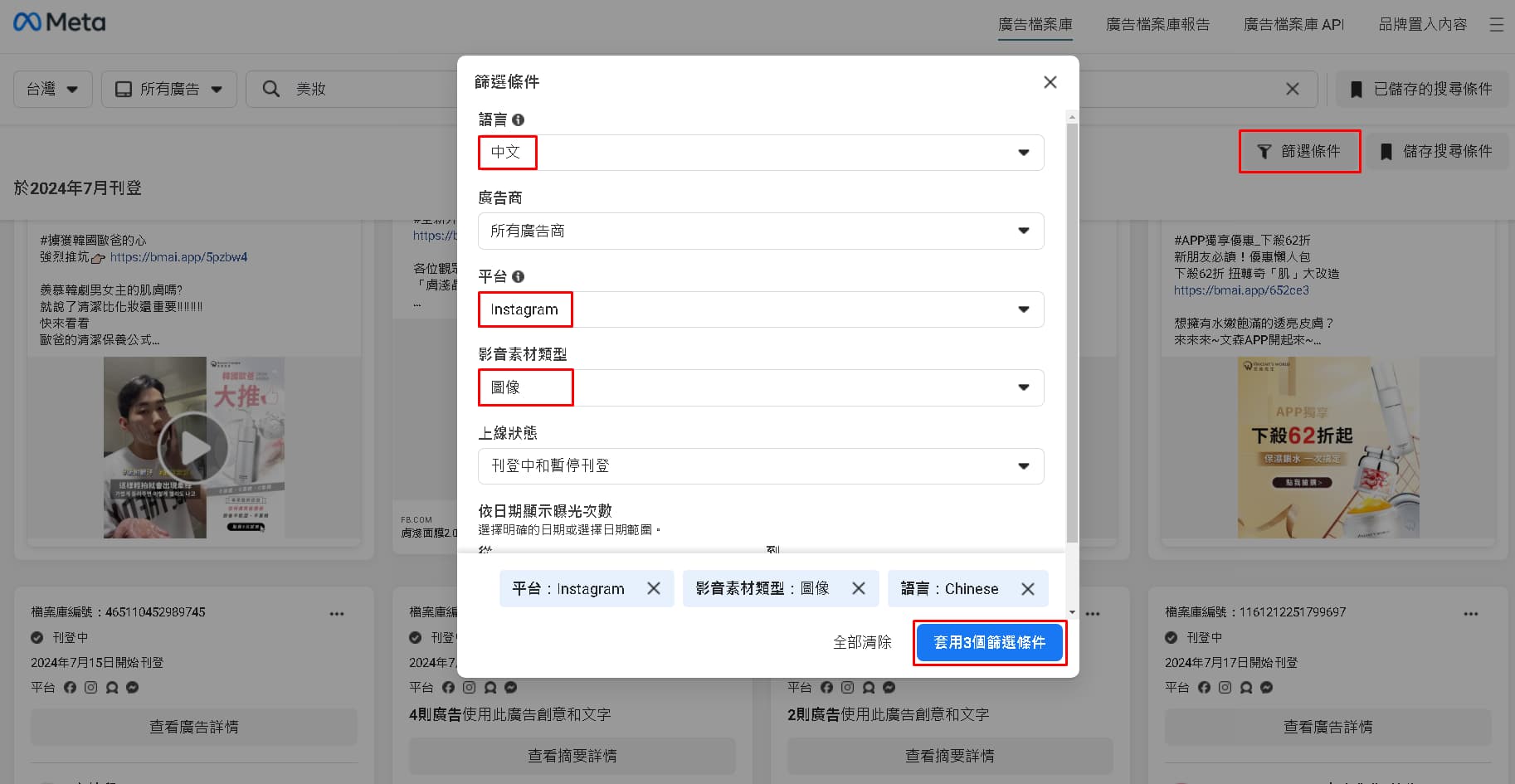Click the scroll-down arrow of dialog scrollbar
The width and height of the screenshot is (1515, 784).
point(1072,612)
